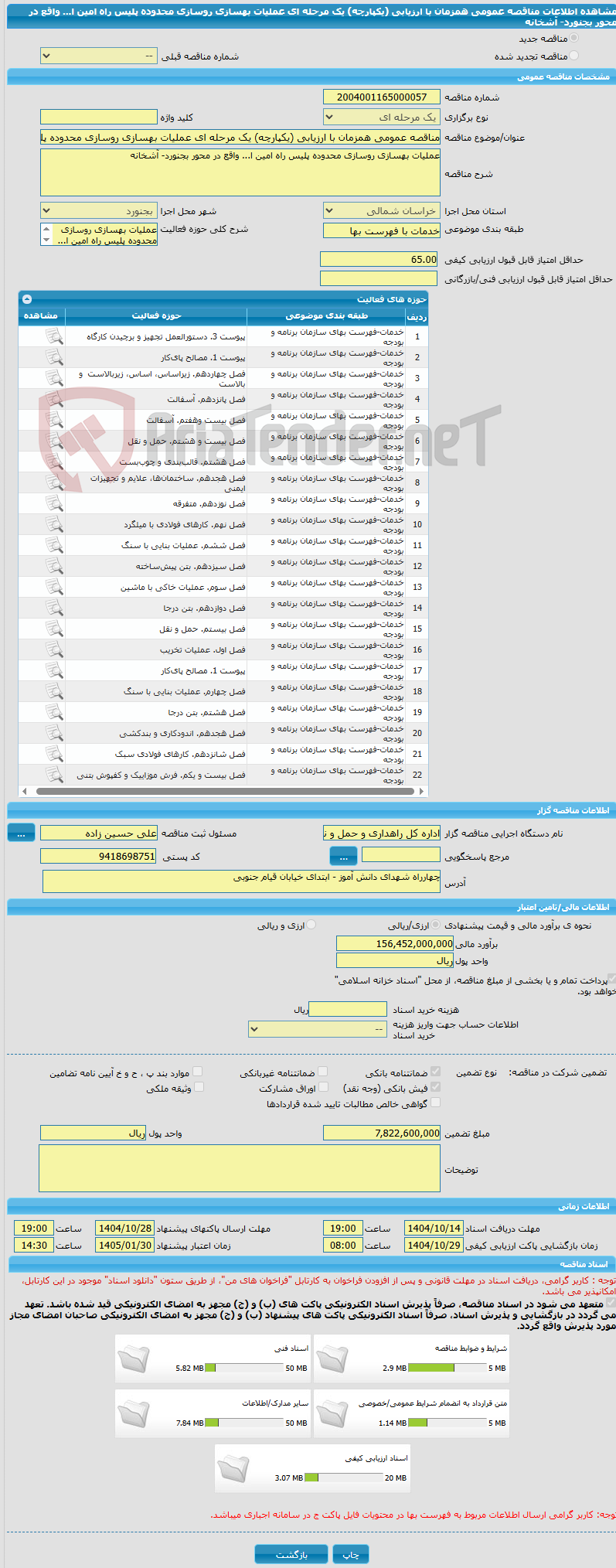
Task: Toggle گواهی خالص مطالبات checkbox
Action: pos(436,1103)
